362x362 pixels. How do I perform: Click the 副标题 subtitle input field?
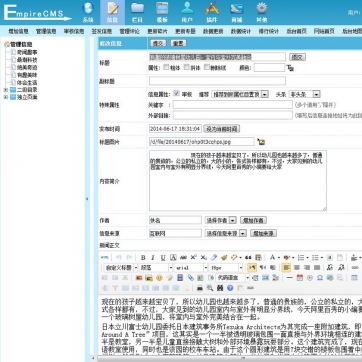click(x=217, y=81)
